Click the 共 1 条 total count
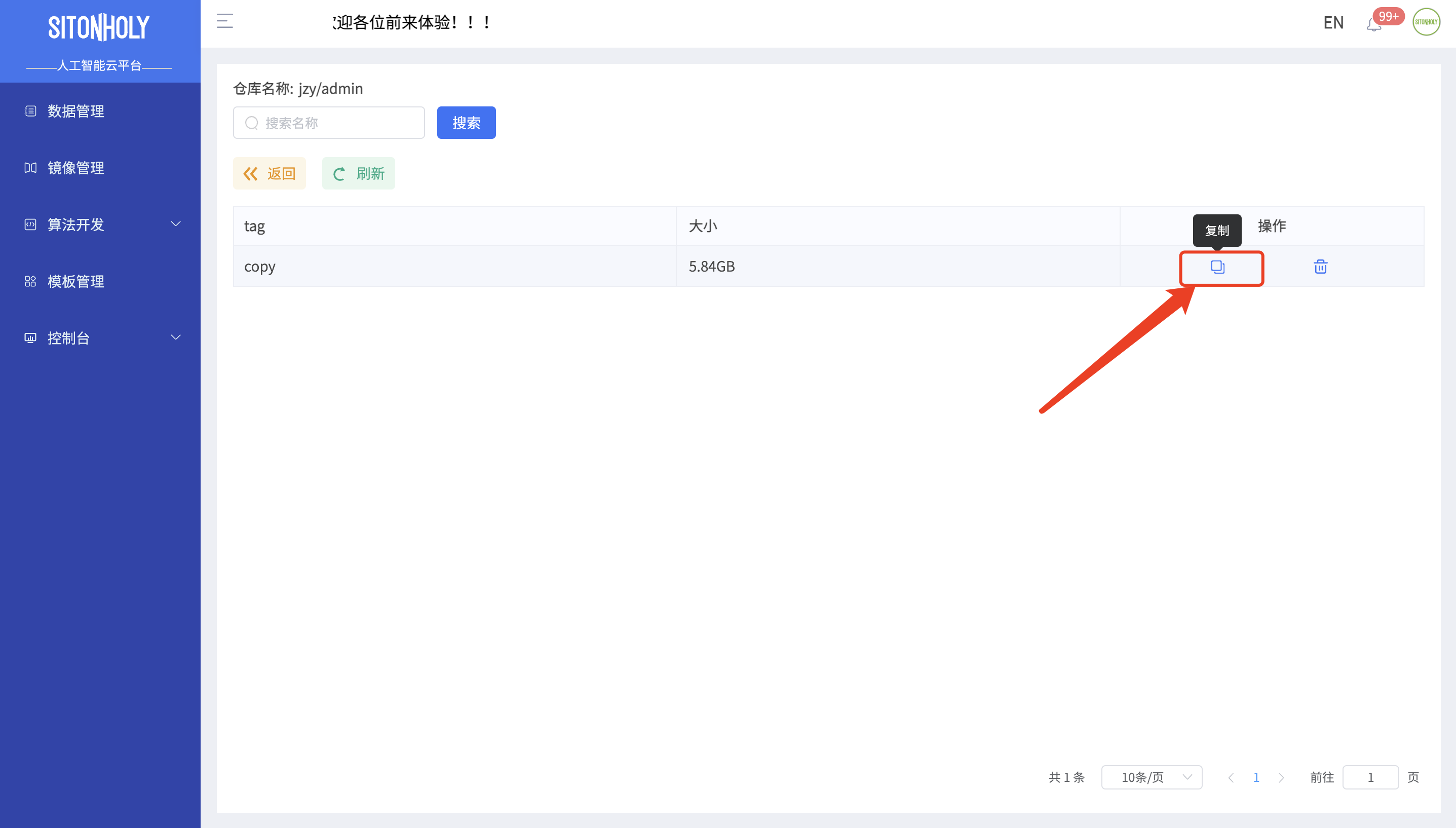This screenshot has height=828, width=1456. (1066, 777)
